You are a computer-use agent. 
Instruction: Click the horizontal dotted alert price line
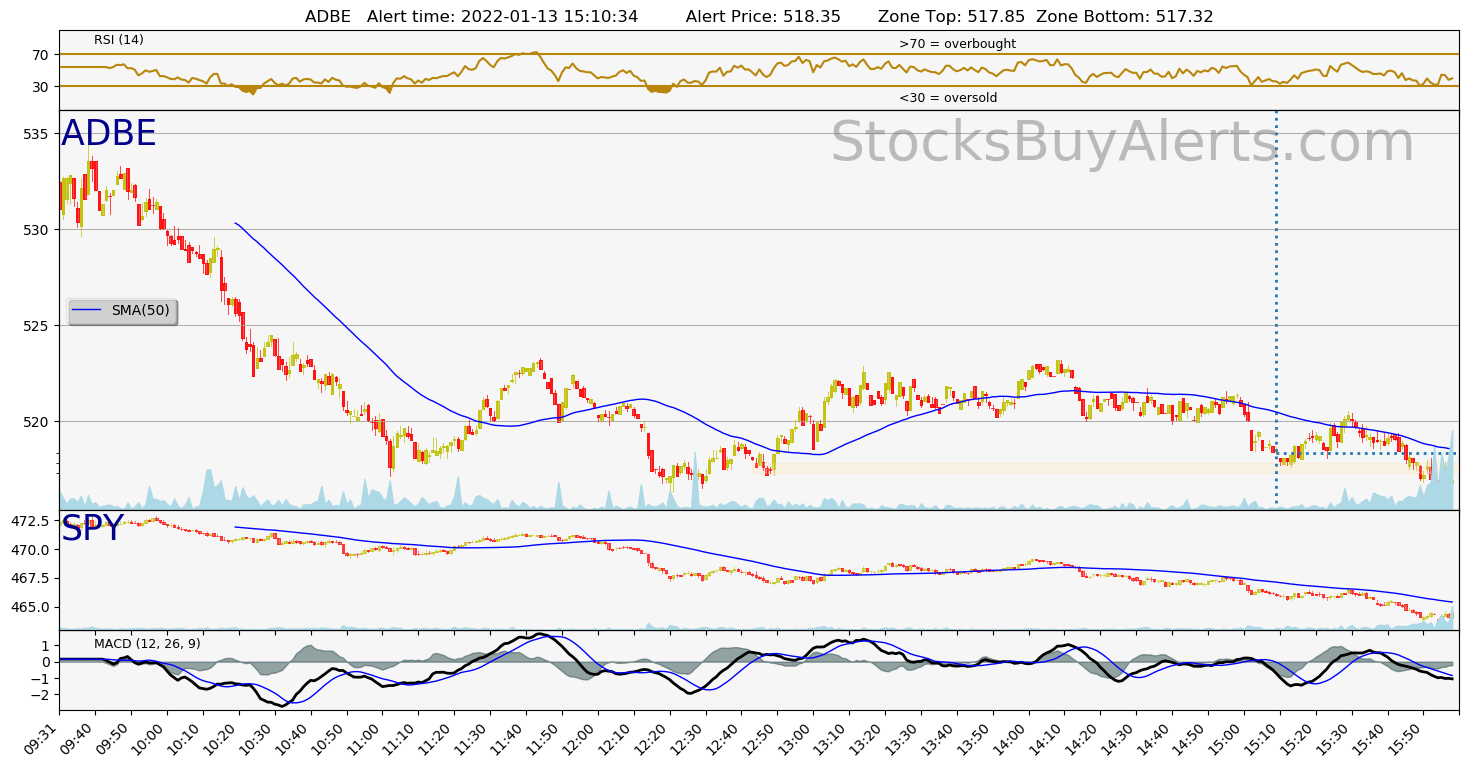pyautogui.click(x=1366, y=454)
